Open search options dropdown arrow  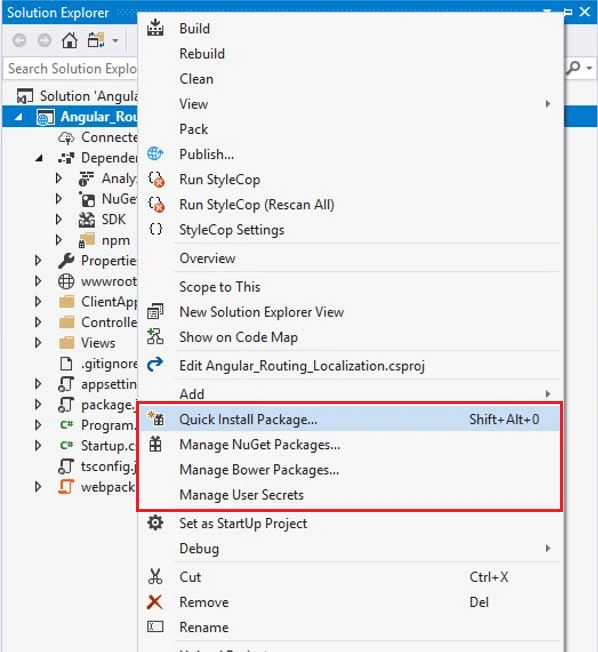589,67
